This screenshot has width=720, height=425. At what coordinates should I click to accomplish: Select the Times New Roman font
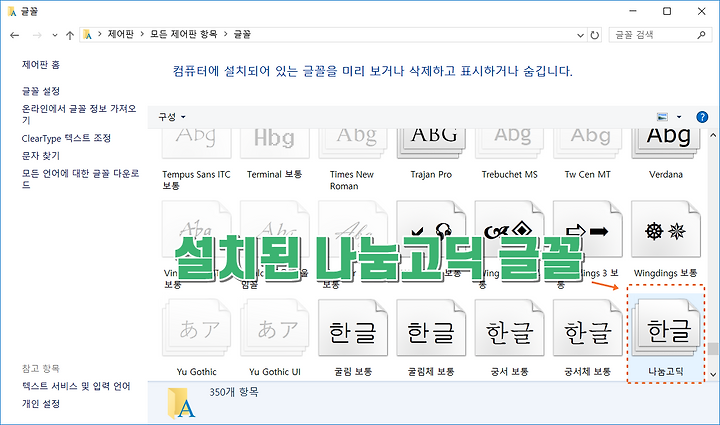(x=352, y=158)
